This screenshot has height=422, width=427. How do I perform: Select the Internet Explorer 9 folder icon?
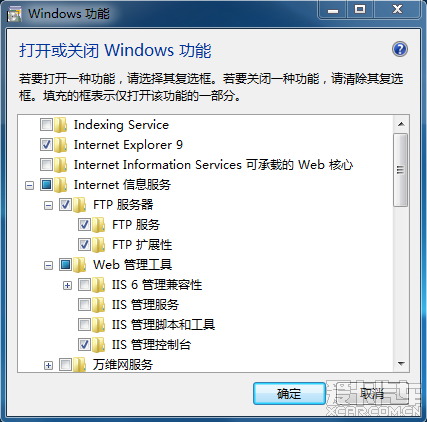tap(61, 145)
